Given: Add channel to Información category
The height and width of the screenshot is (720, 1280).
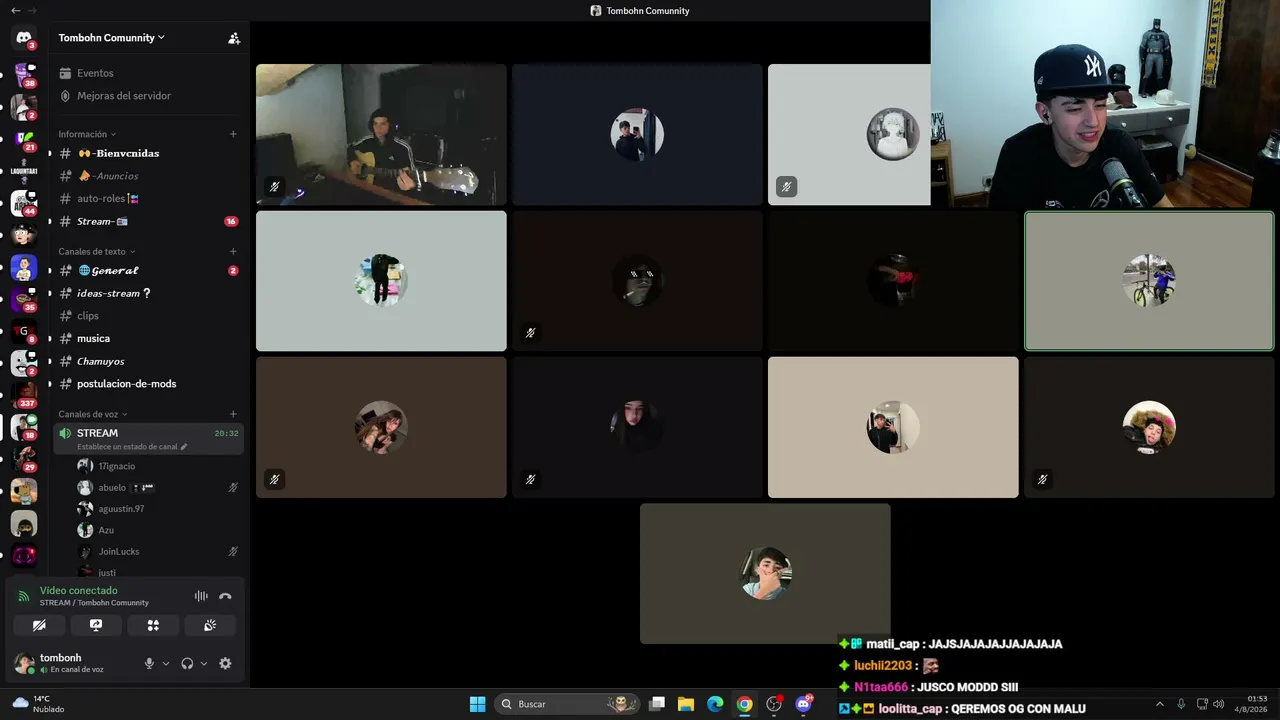Looking at the screenshot, I should click(233, 134).
